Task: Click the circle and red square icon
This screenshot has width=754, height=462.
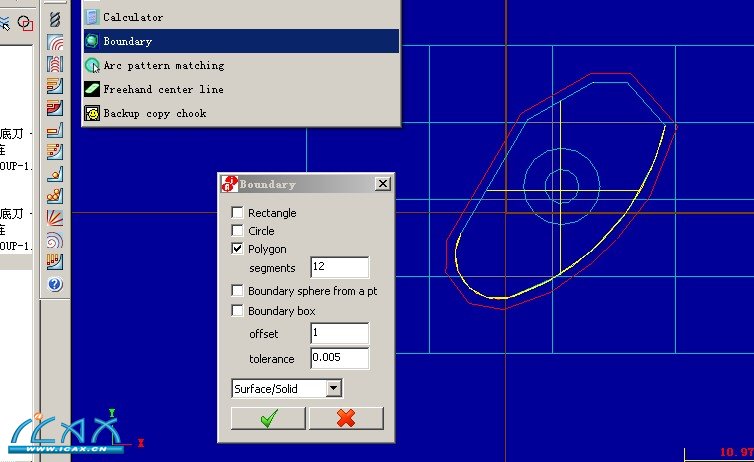Action: pyautogui.click(x=25, y=23)
